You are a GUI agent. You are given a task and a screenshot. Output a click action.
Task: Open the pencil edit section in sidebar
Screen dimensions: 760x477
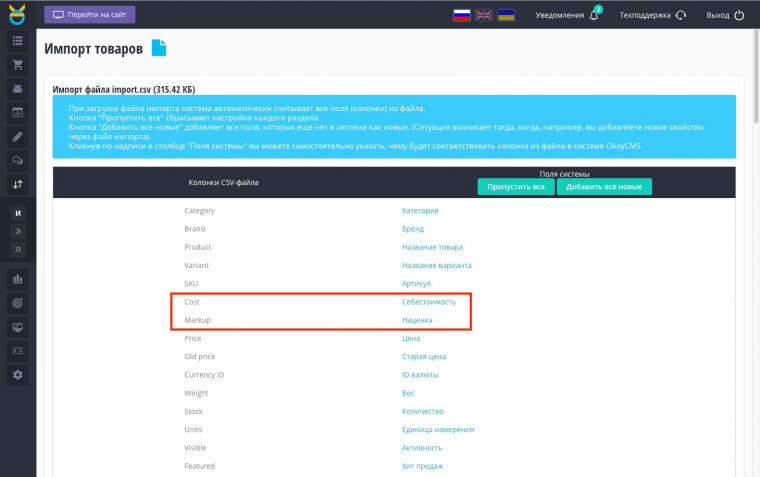point(17,137)
